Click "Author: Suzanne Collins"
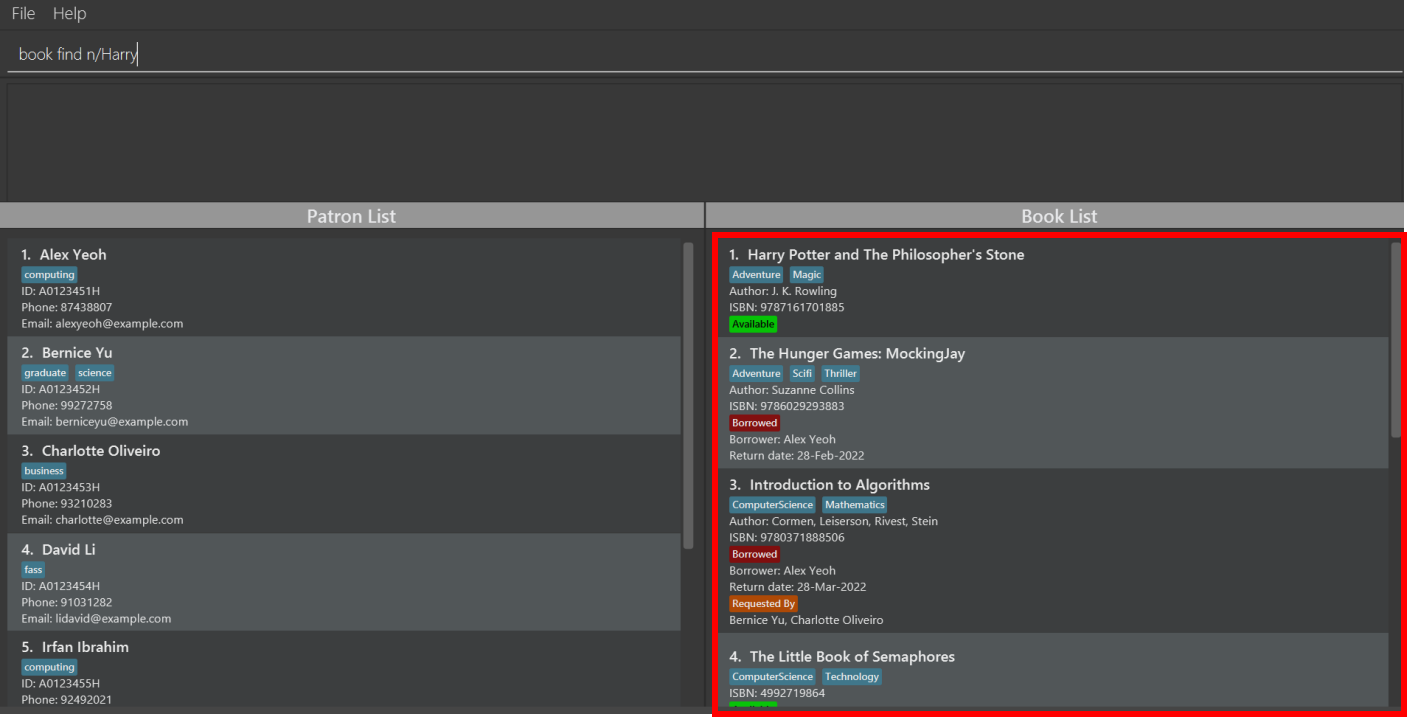Screen dimensions: 1412x720 click(x=792, y=389)
